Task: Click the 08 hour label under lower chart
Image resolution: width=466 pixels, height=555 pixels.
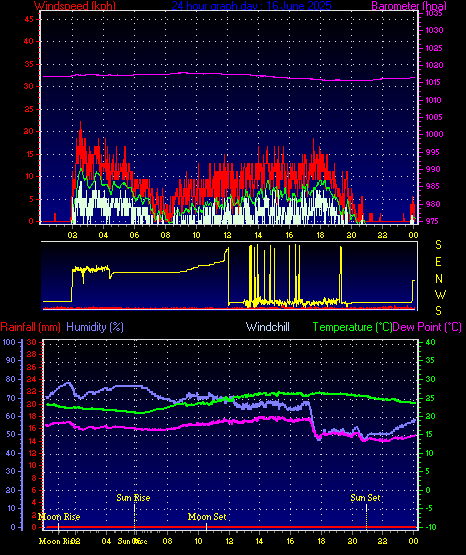Action: [x=167, y=541]
